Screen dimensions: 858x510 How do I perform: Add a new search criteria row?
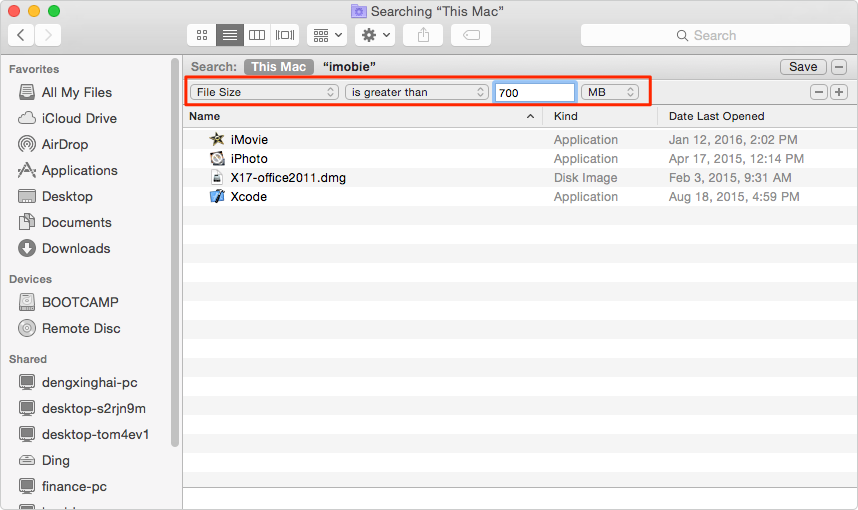click(x=839, y=92)
